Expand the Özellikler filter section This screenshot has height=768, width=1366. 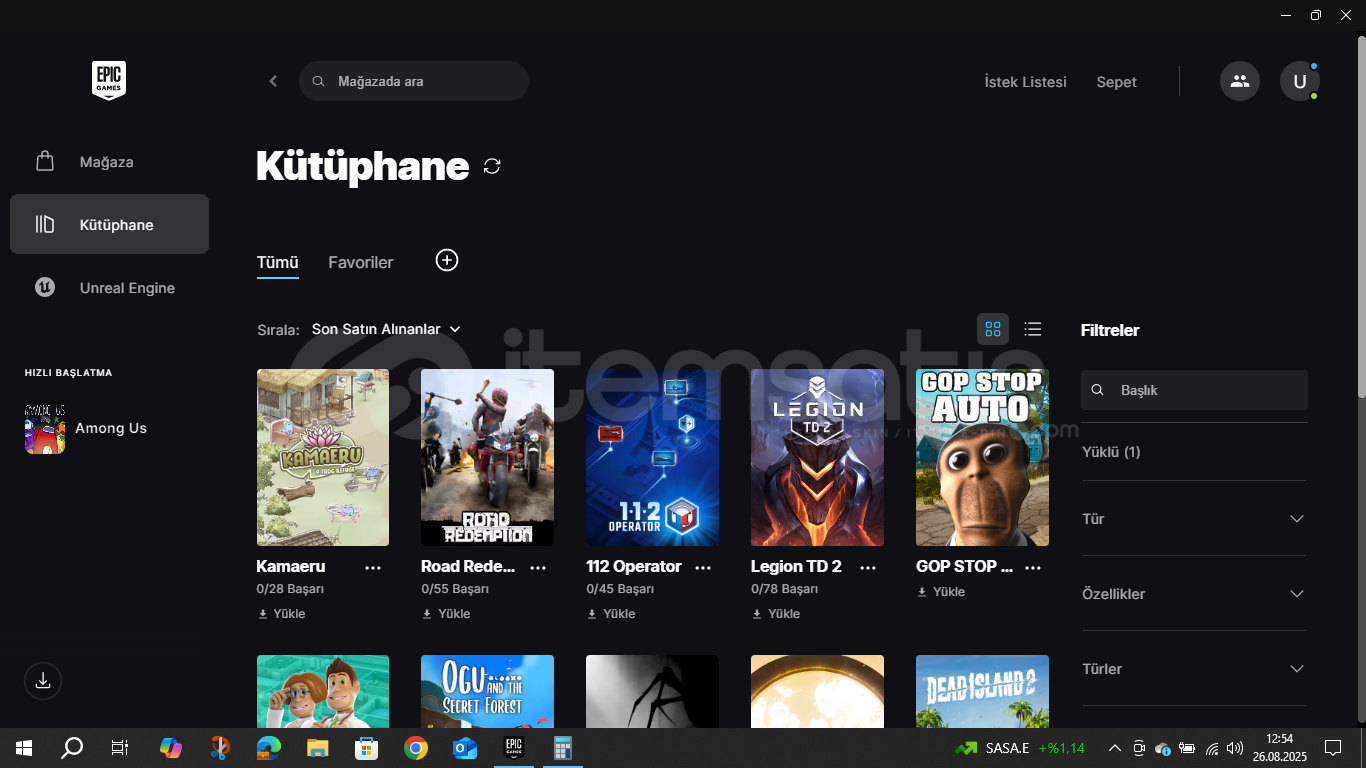[1194, 594]
